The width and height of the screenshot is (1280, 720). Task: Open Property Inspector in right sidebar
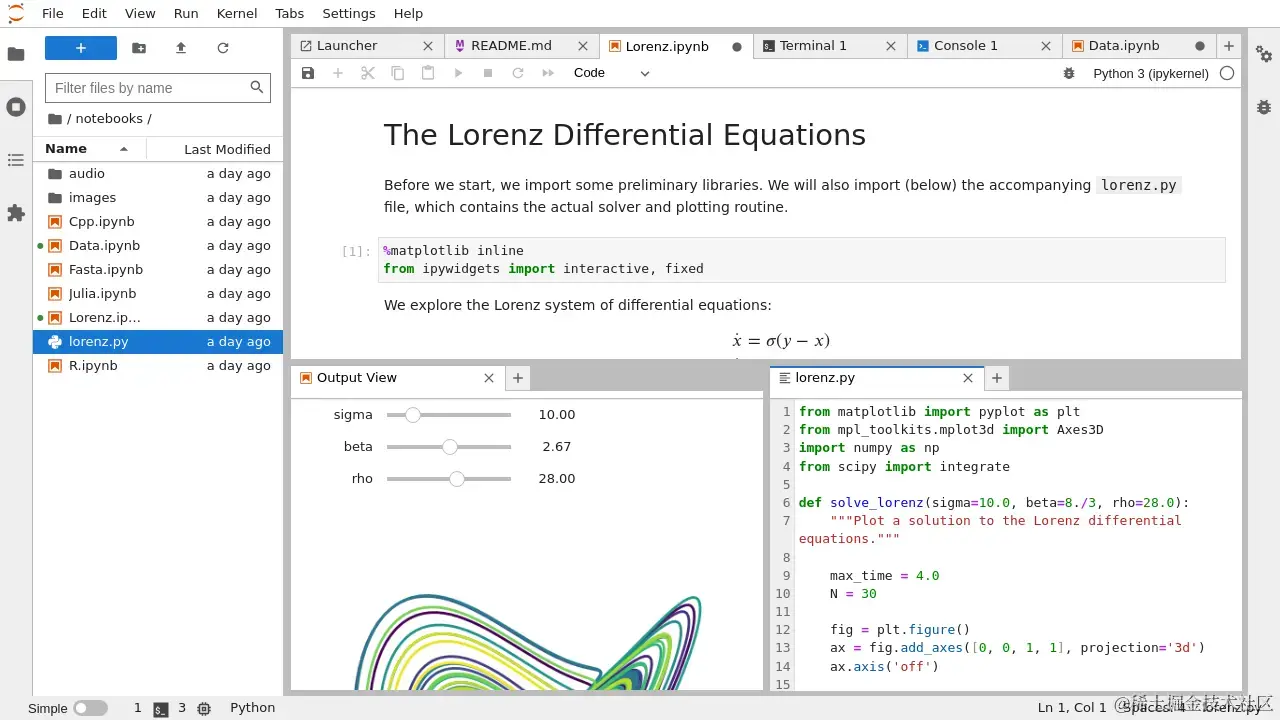(1264, 54)
